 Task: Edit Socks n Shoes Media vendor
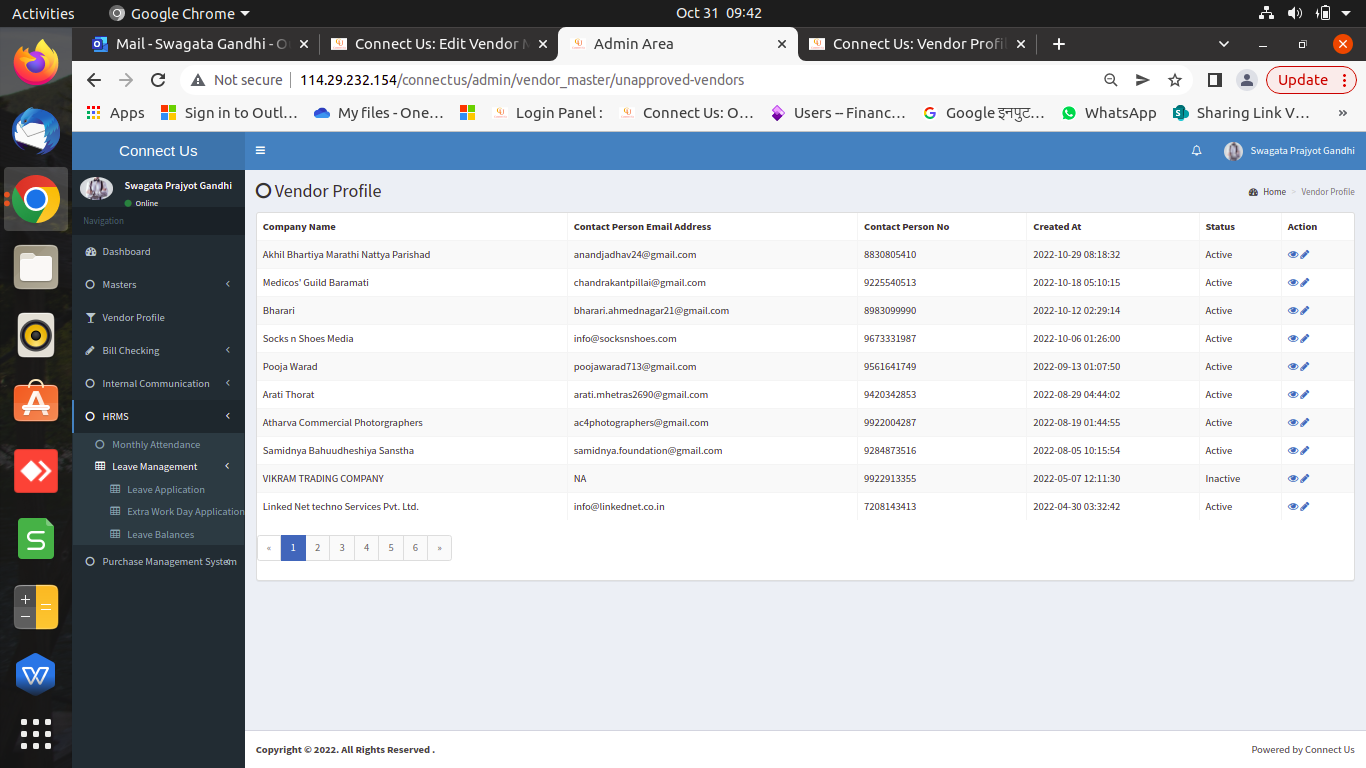coord(1305,339)
